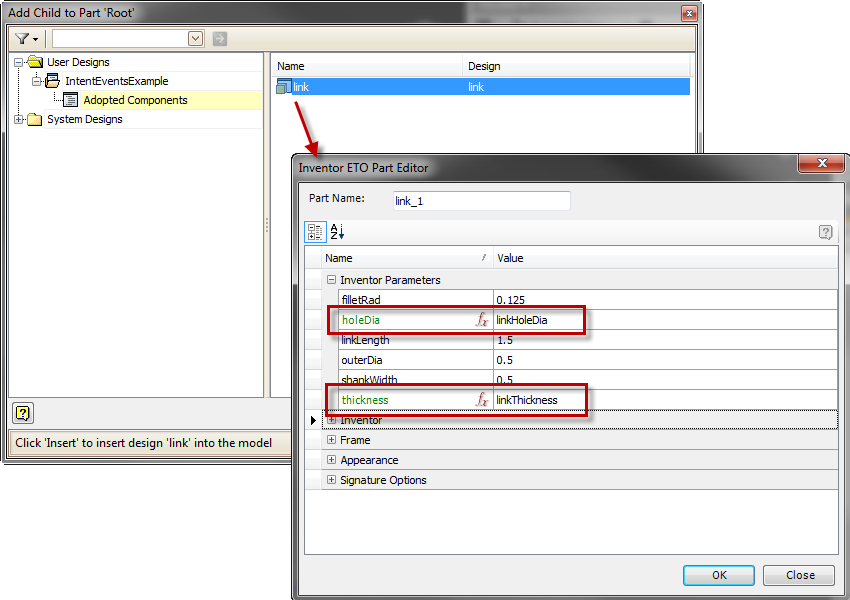Viewport: 850px width, 600px height.
Task: Click the row selector arrow beside Inventor category
Action: (313, 420)
